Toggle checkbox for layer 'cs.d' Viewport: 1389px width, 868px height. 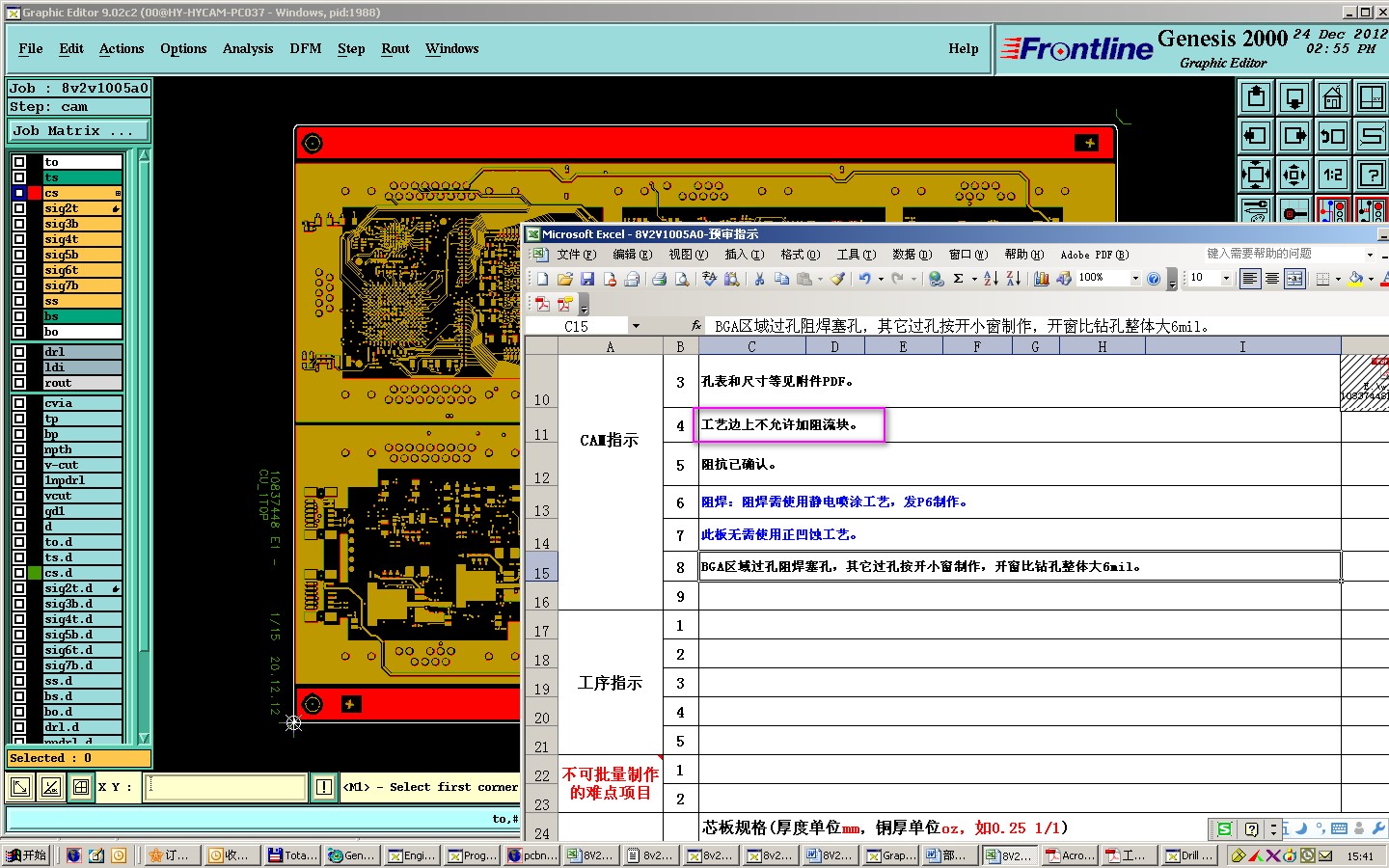click(19, 573)
